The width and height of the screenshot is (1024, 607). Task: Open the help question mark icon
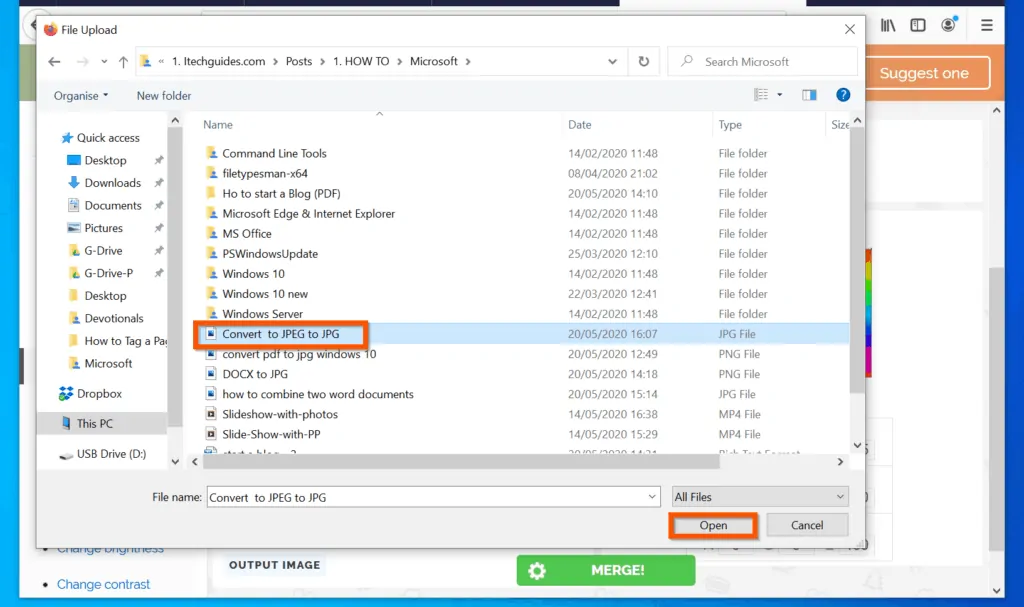click(x=843, y=95)
